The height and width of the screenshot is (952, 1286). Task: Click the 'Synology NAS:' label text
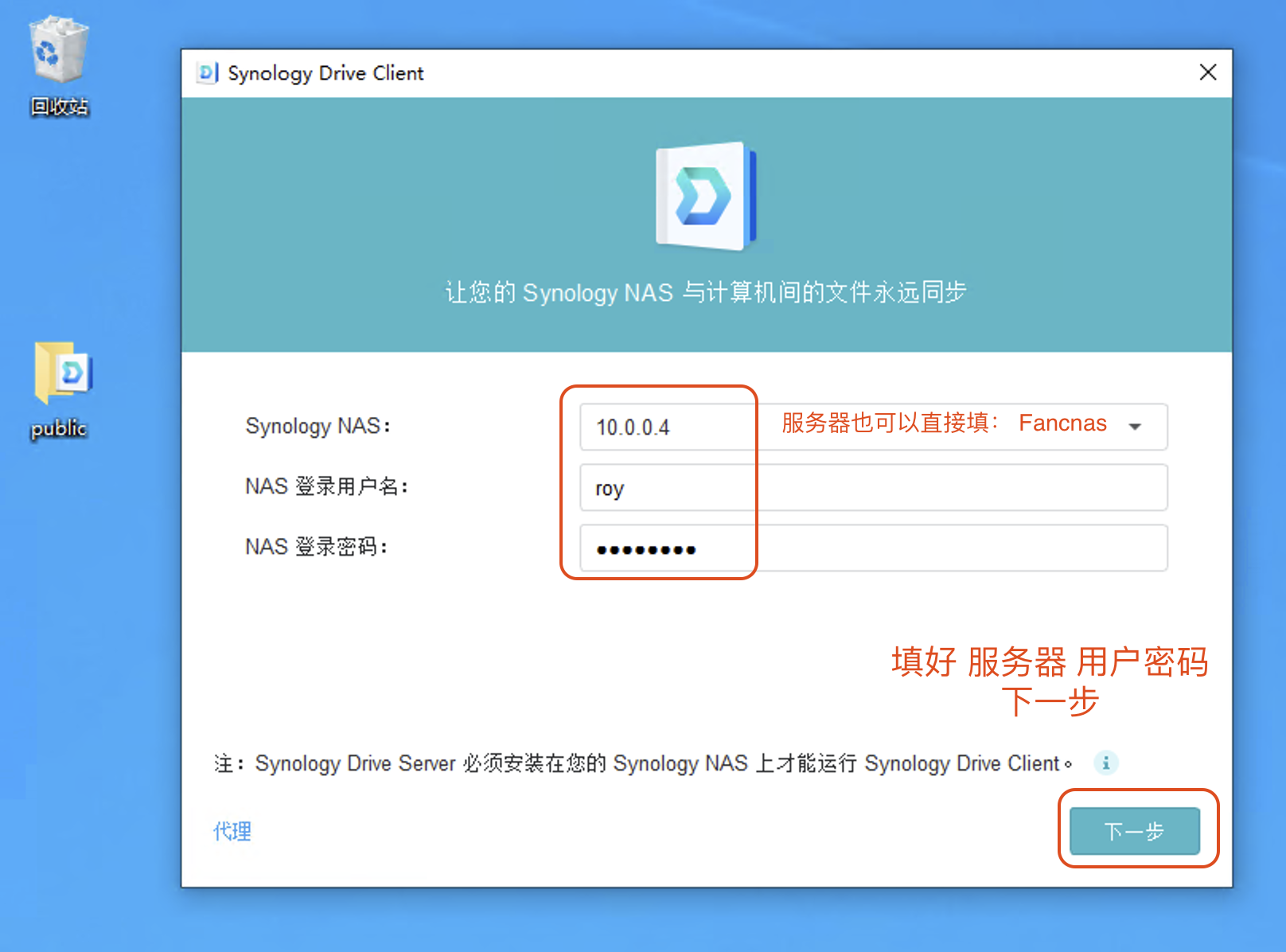pyautogui.click(x=318, y=426)
